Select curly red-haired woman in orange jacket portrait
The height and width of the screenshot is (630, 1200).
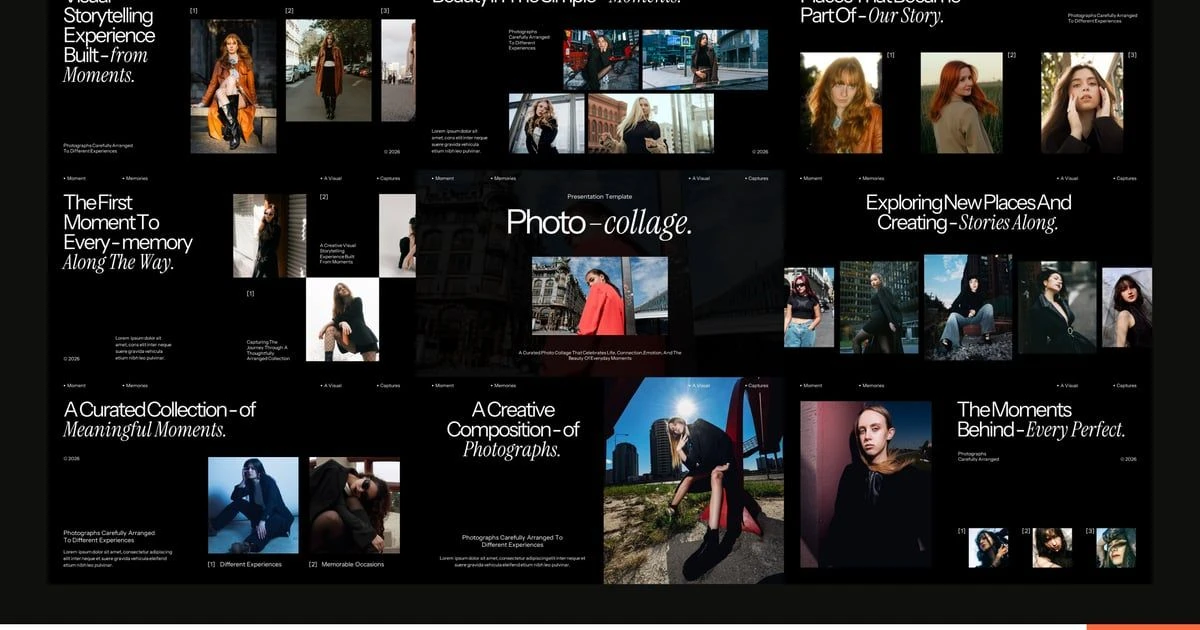(x=841, y=102)
